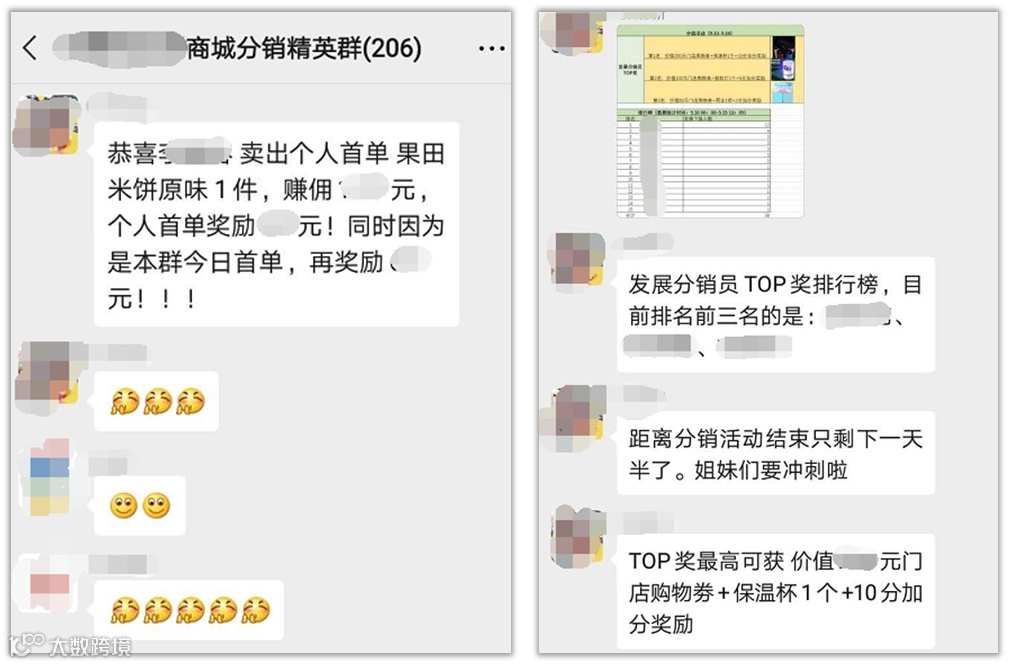The width and height of the screenshot is (1009, 665).
Task: Tap sender name above the first-order message
Action: (117, 104)
